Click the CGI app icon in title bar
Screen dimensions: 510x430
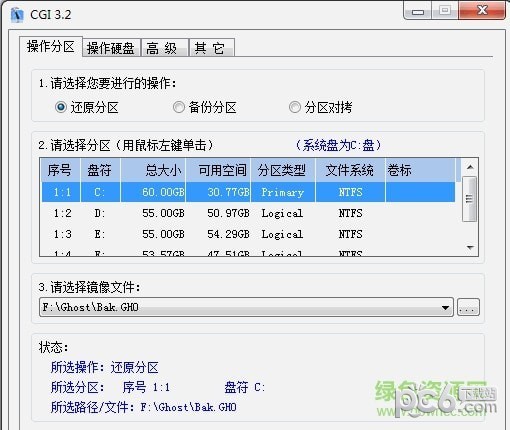point(17,15)
